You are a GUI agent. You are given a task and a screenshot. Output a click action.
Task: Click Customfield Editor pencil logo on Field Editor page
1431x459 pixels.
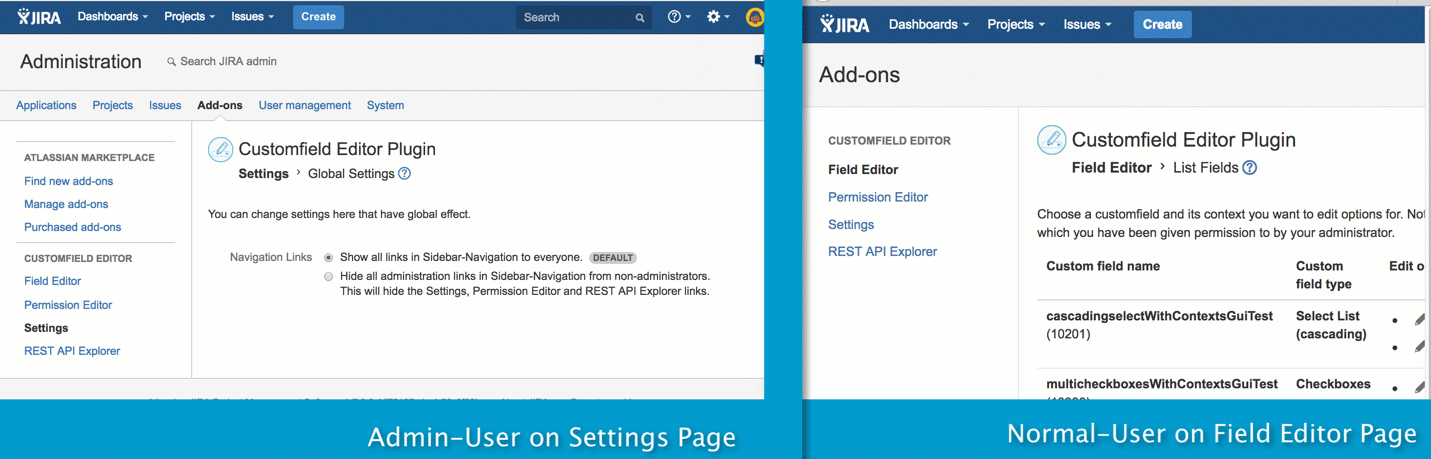1051,140
